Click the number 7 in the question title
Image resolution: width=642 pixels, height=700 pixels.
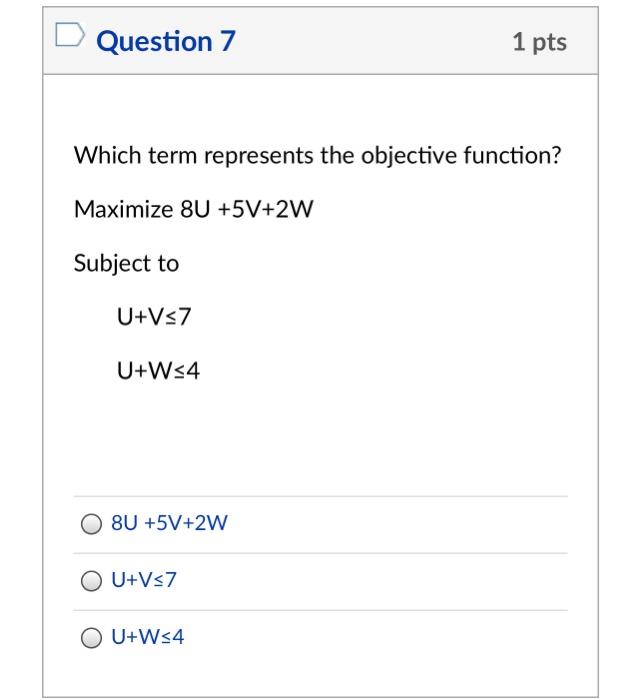point(227,42)
